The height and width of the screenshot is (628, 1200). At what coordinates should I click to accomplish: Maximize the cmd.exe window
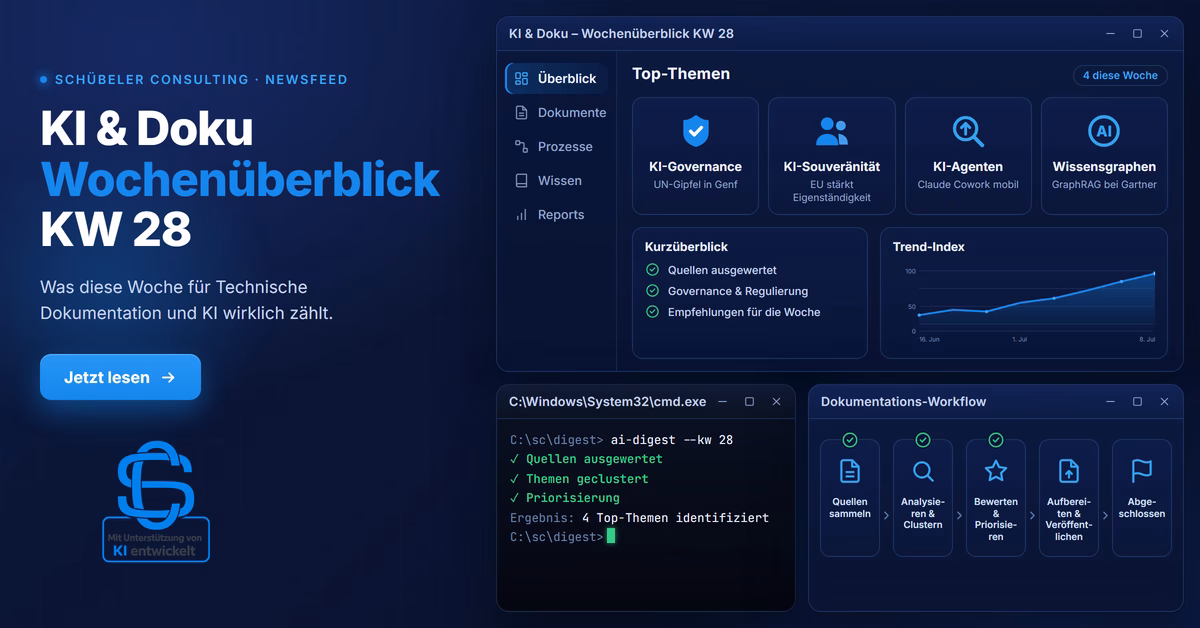point(749,402)
